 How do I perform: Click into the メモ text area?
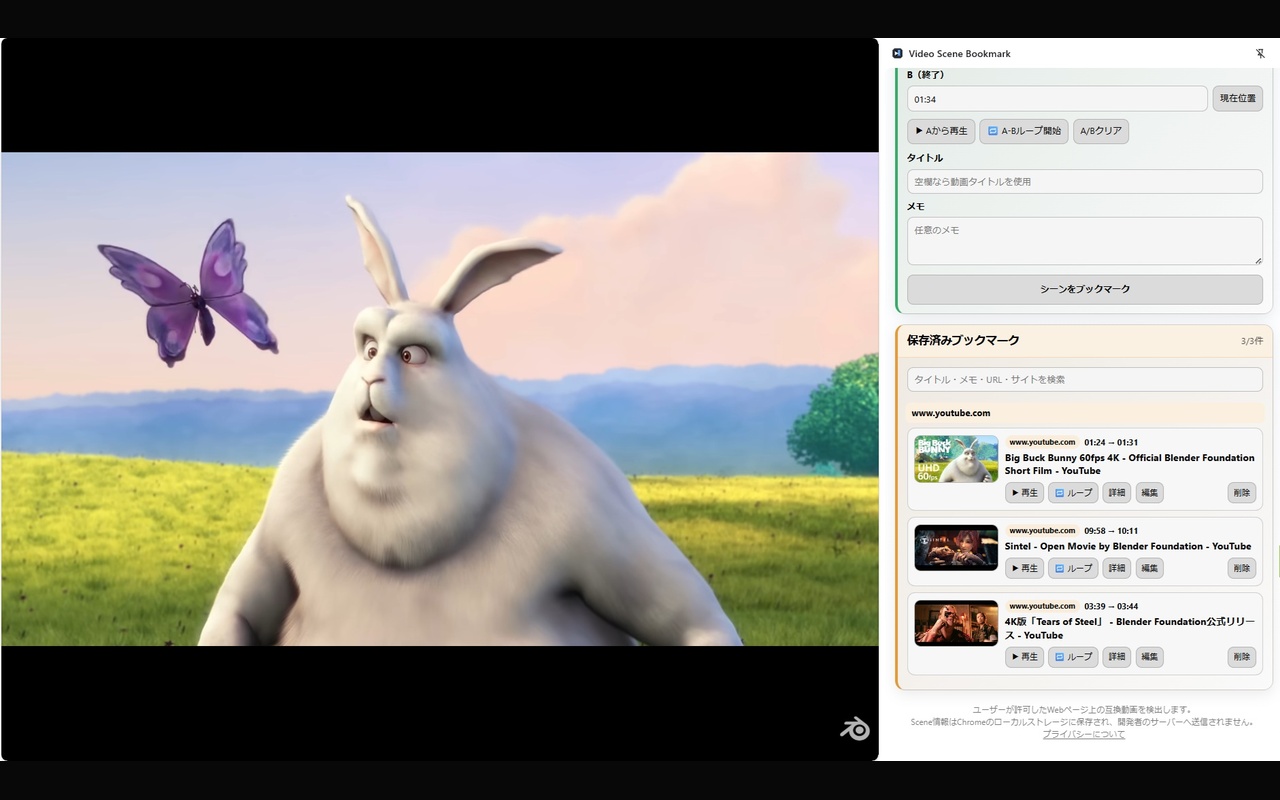tap(1085, 241)
